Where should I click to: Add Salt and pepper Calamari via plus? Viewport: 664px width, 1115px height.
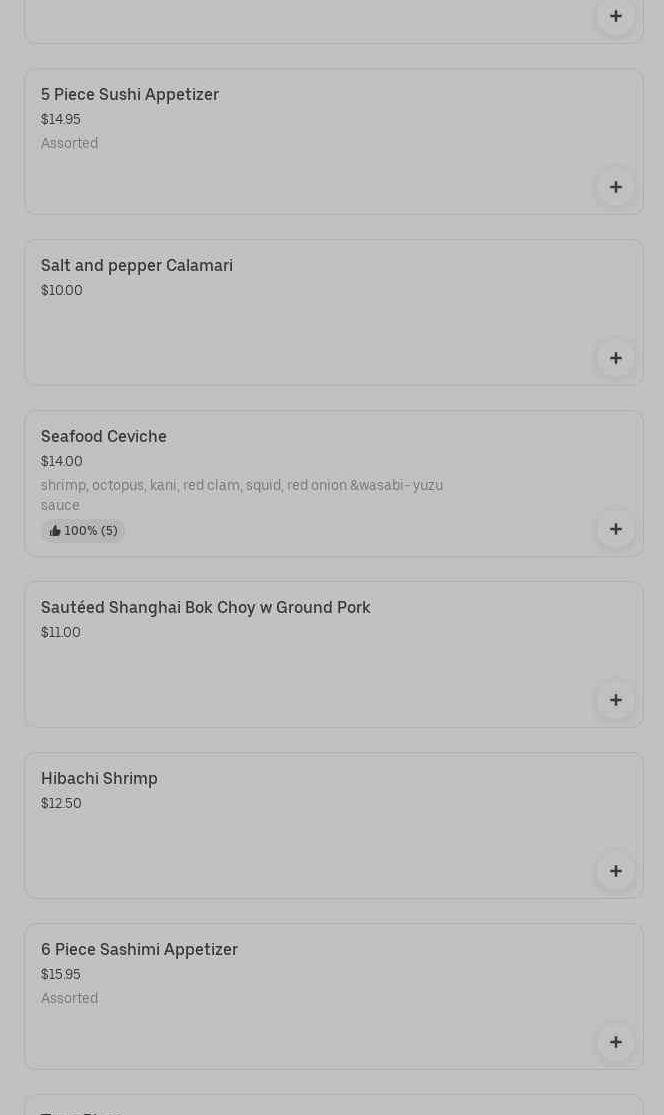tap(615, 358)
